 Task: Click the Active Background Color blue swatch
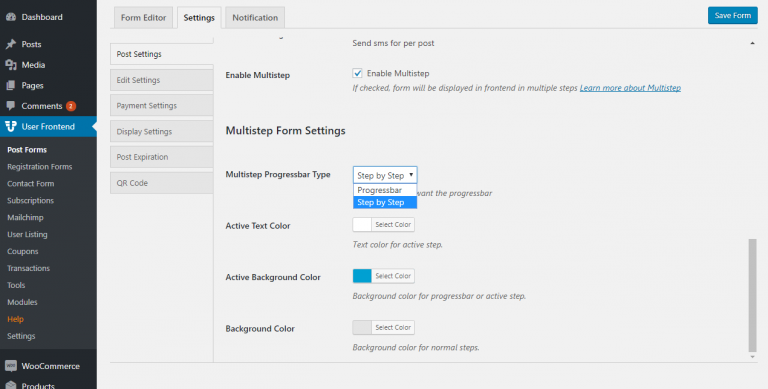362,276
